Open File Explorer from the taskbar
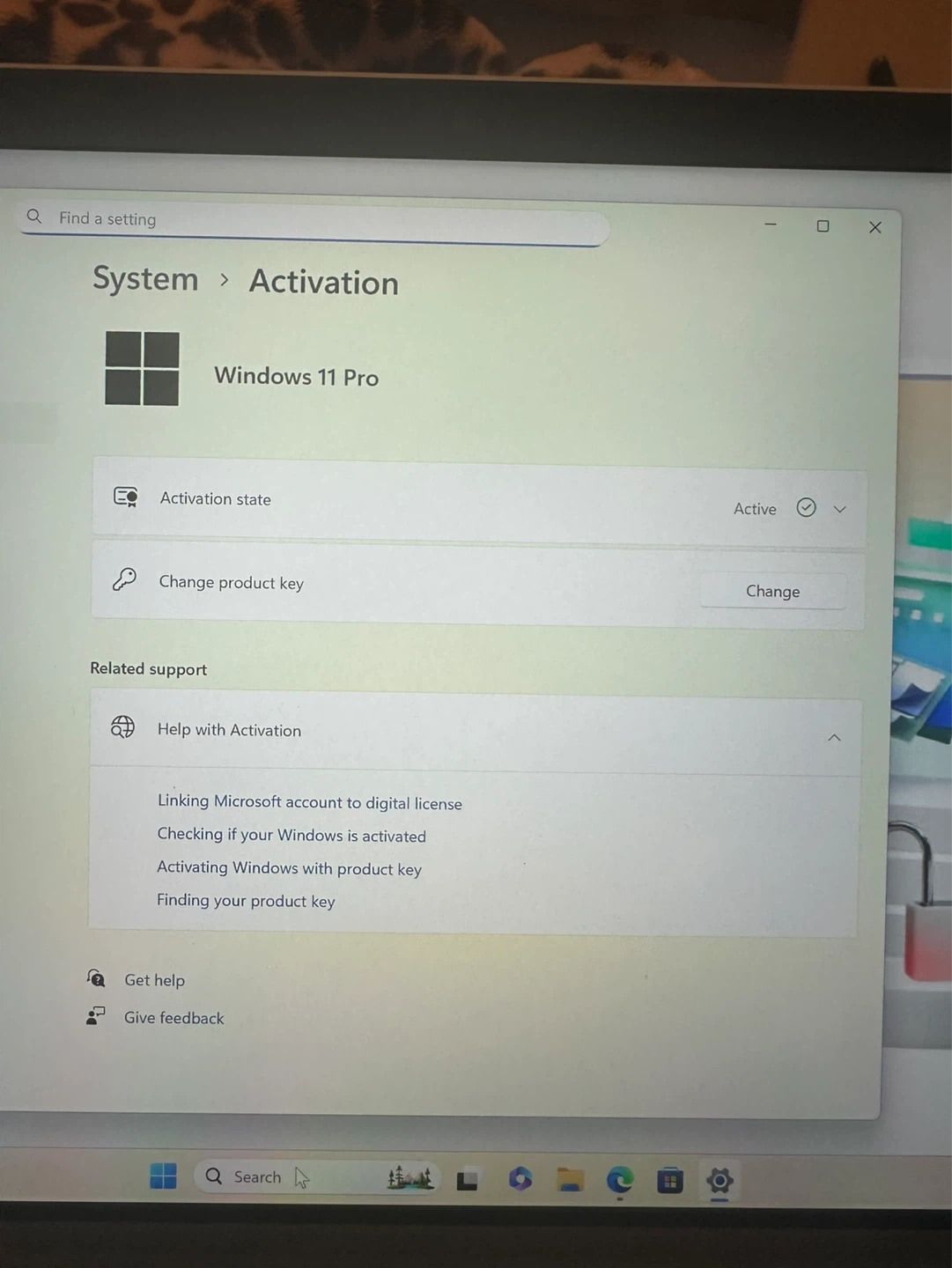The height and width of the screenshot is (1268, 952). [571, 1179]
